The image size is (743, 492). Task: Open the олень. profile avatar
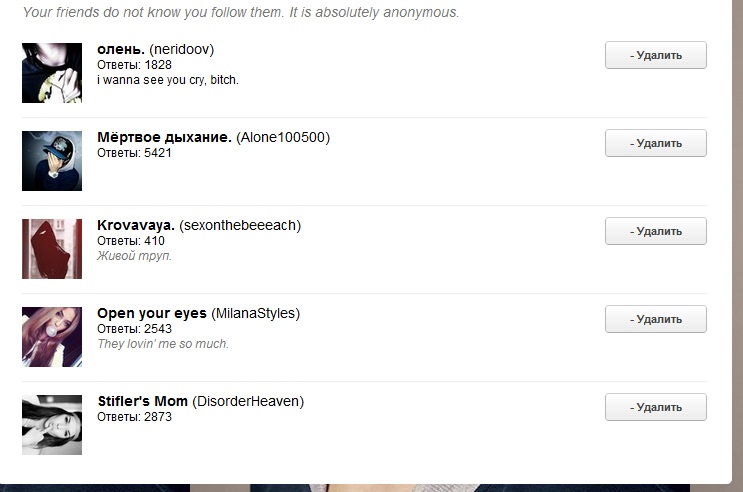[52, 73]
